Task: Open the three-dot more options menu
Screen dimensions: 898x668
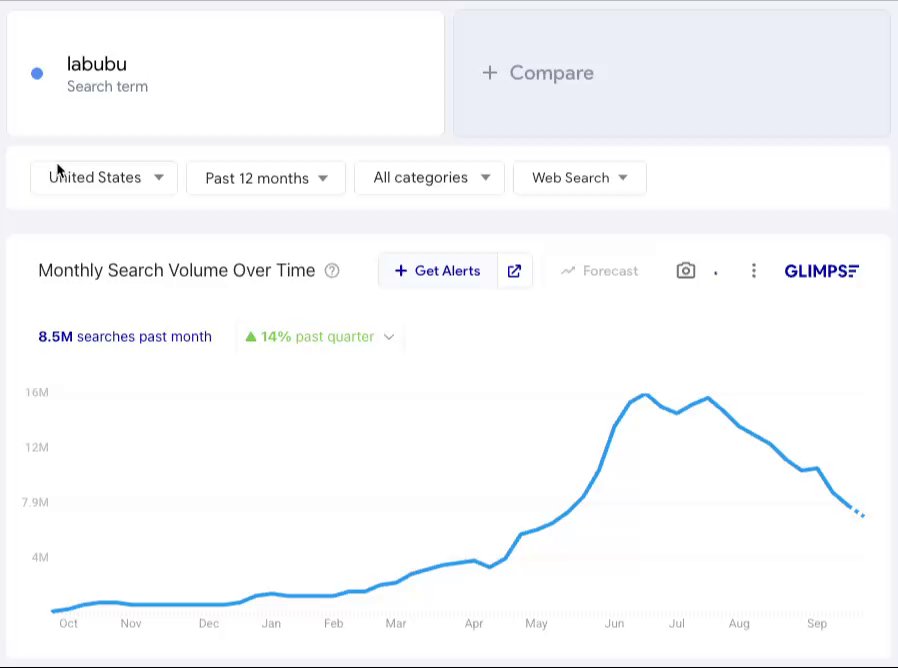Action: (753, 271)
